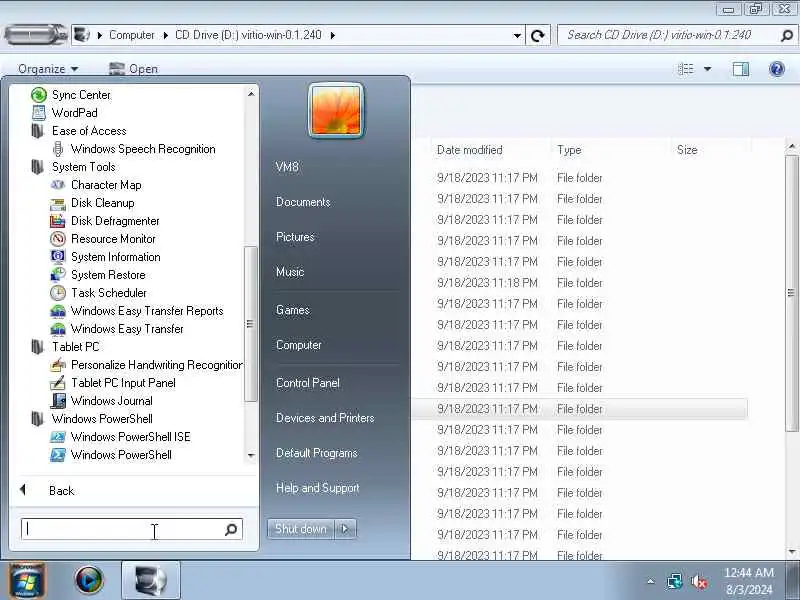Launch WordPad from the programs list
This screenshot has width=800, height=600.
[x=64, y=113]
